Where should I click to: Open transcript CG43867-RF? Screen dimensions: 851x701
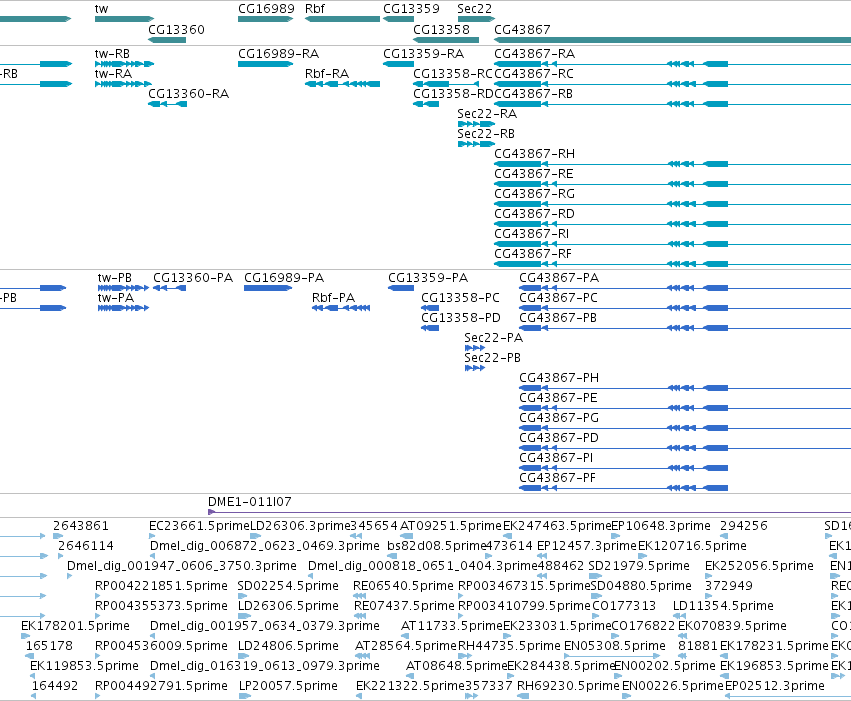(x=532, y=254)
